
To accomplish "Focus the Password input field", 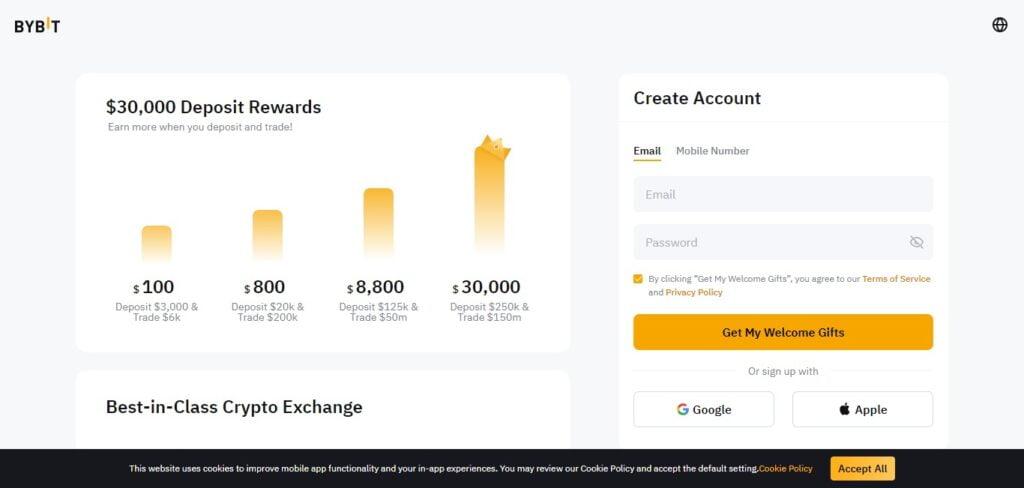I will click(x=783, y=242).
